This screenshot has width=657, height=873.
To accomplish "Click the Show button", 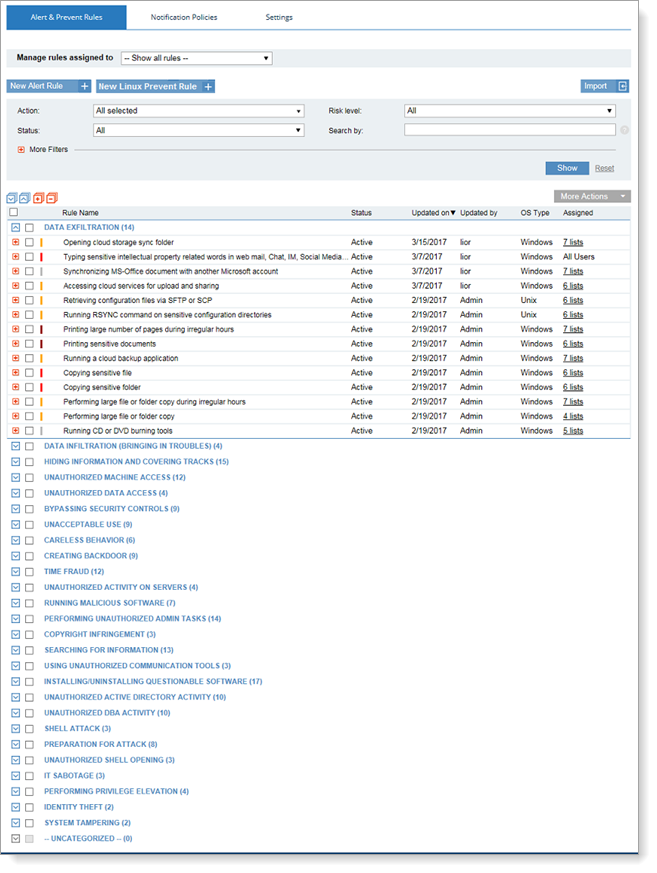I will click(x=566, y=168).
